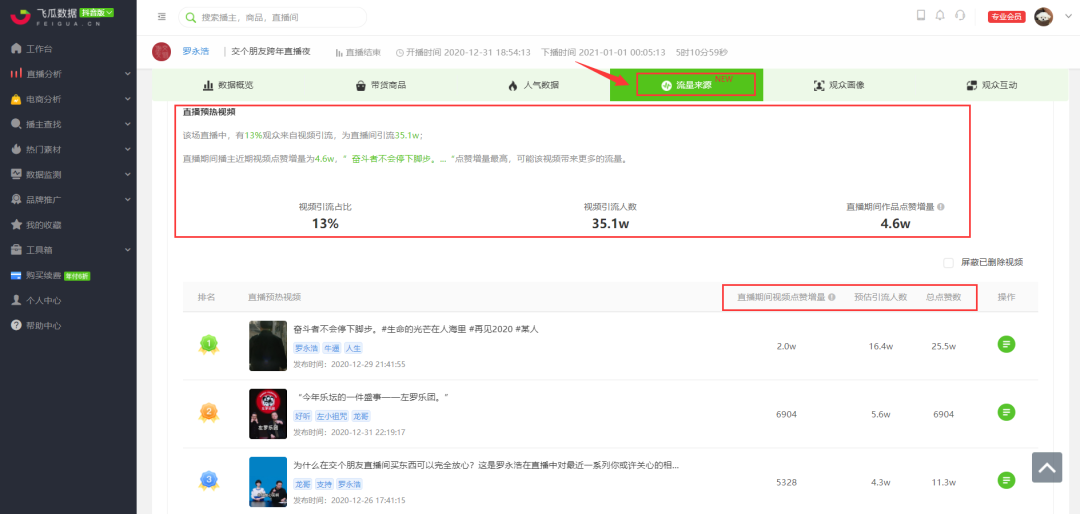Switch to 数据概览 tab
This screenshot has width=1080, height=514.
[228, 85]
